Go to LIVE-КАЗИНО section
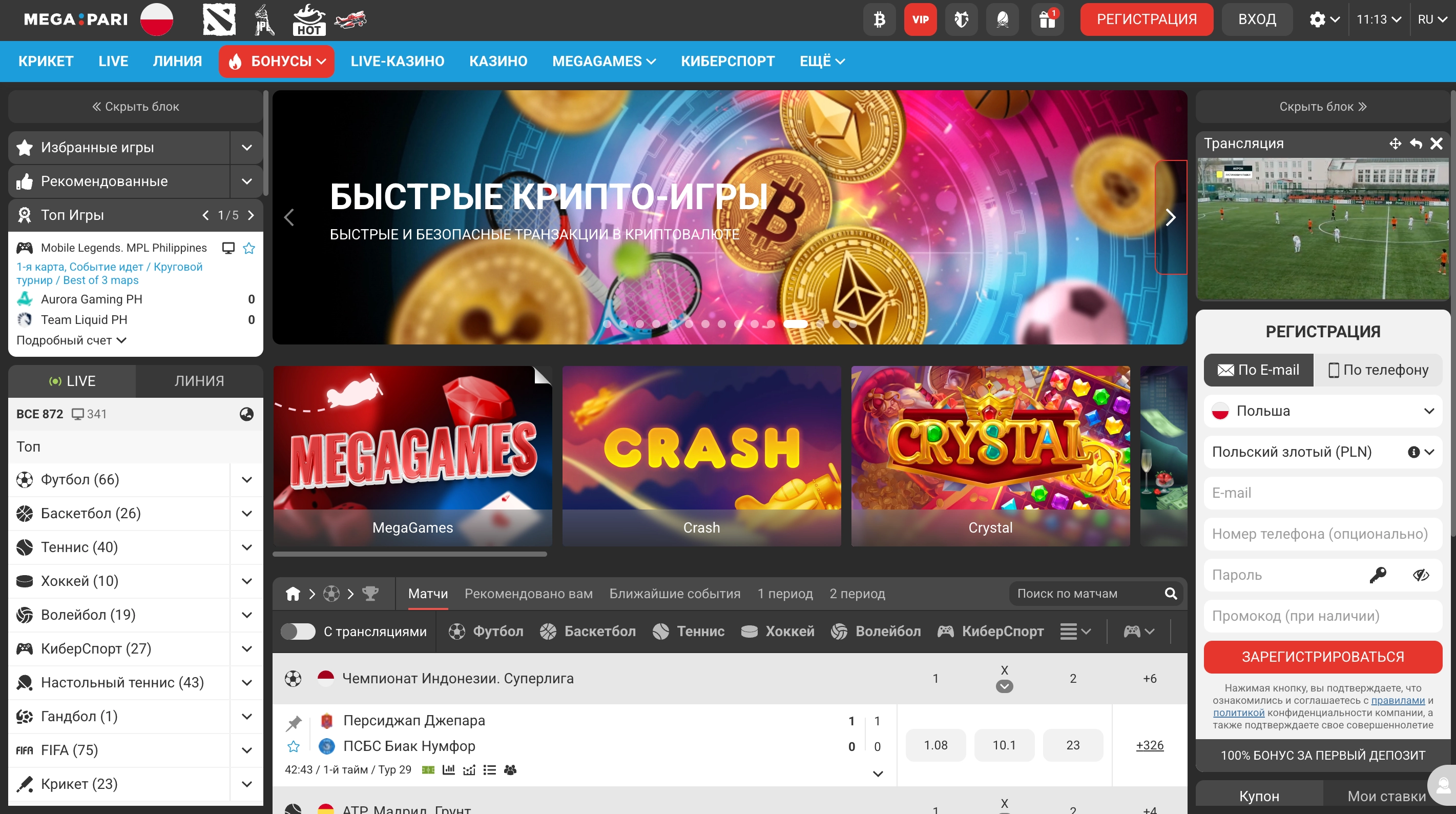 [x=398, y=61]
